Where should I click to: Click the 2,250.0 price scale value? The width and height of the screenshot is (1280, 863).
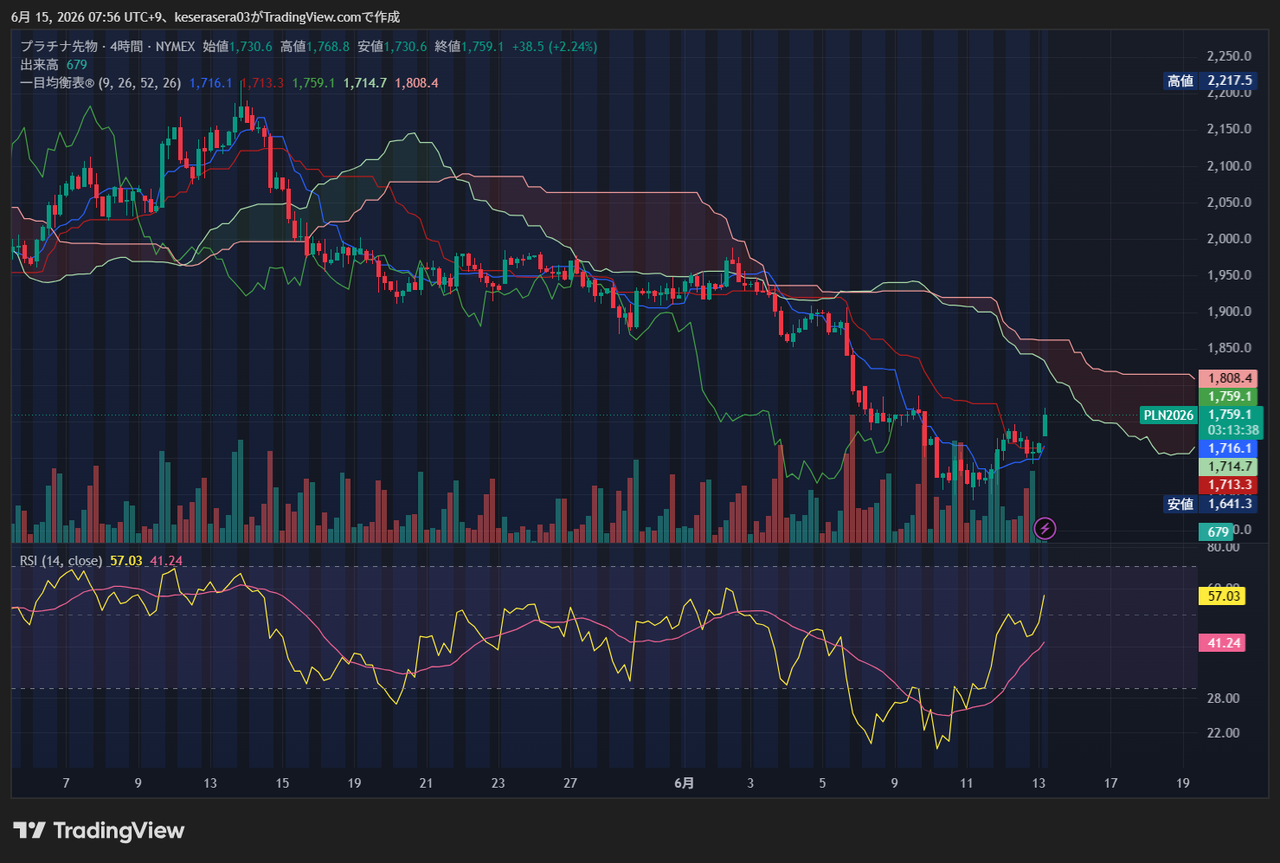(x=1230, y=56)
